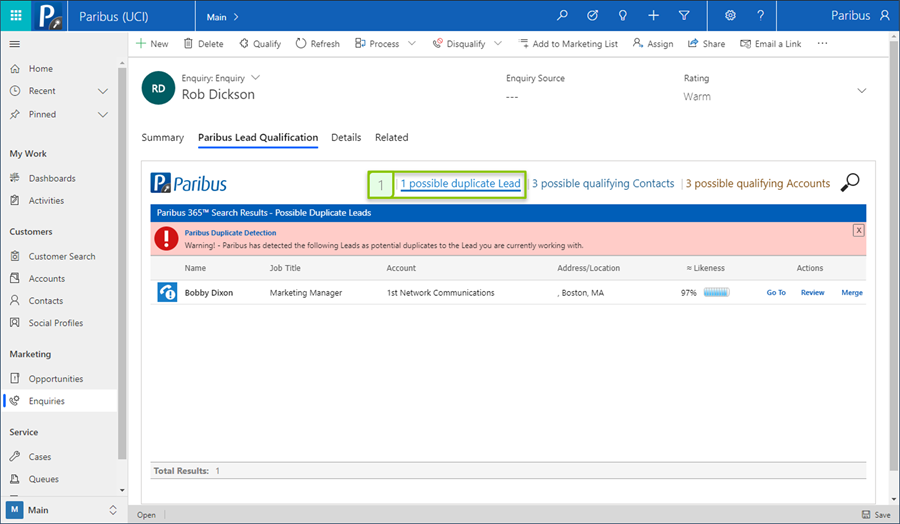Screen dimensions: 900x524
Task: Open the more commands ellipsis
Action: (823, 44)
